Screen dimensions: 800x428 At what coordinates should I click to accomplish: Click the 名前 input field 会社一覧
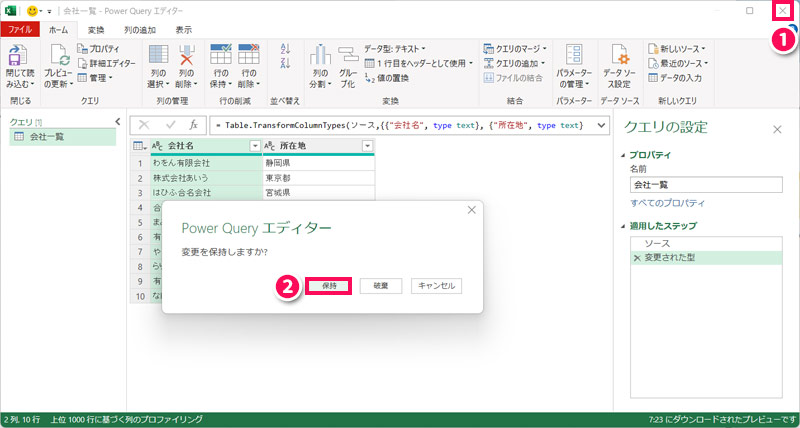pos(706,185)
